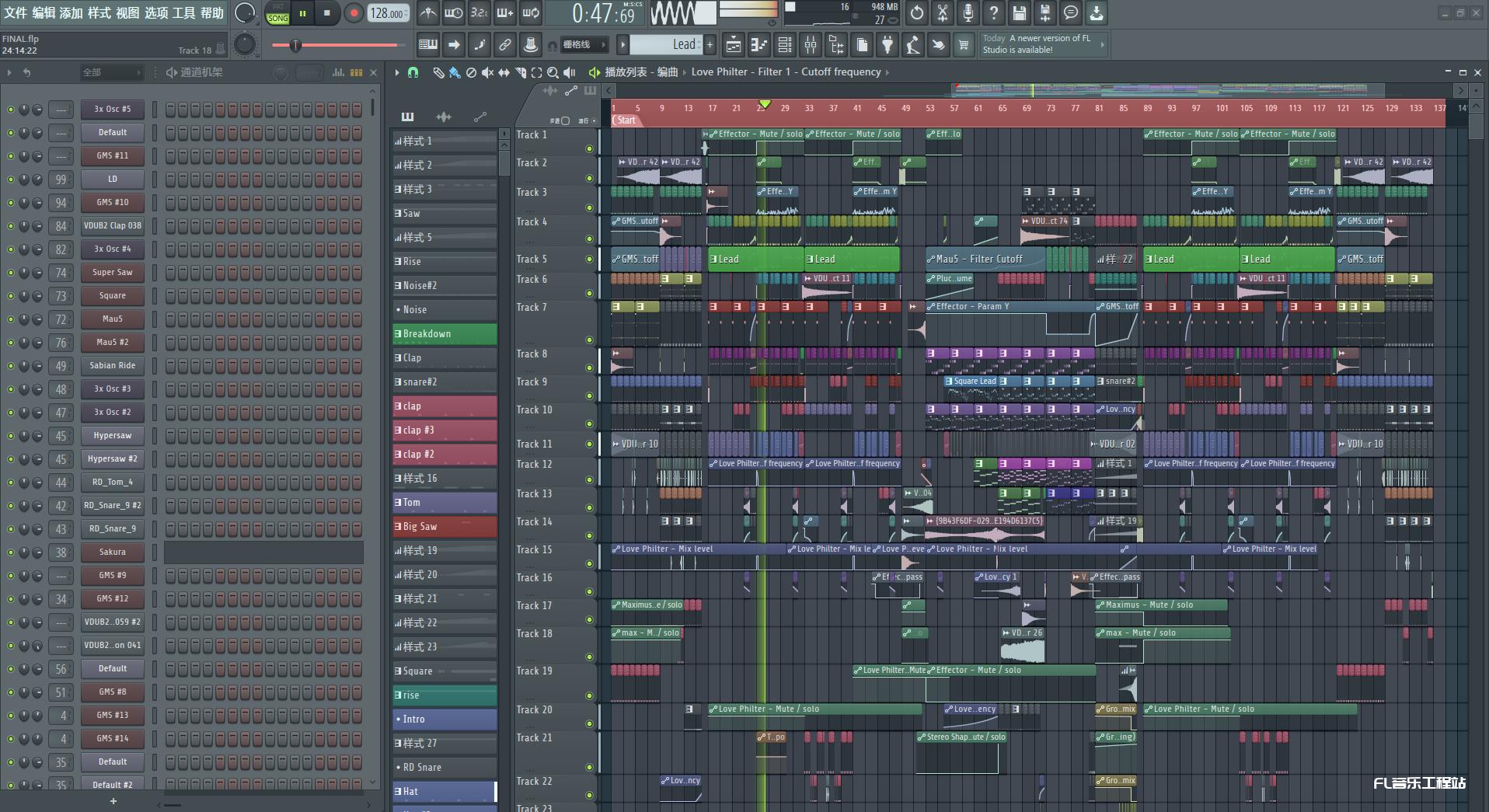Click the tempo 128.000 field
The image size is (1489, 812).
(x=388, y=13)
